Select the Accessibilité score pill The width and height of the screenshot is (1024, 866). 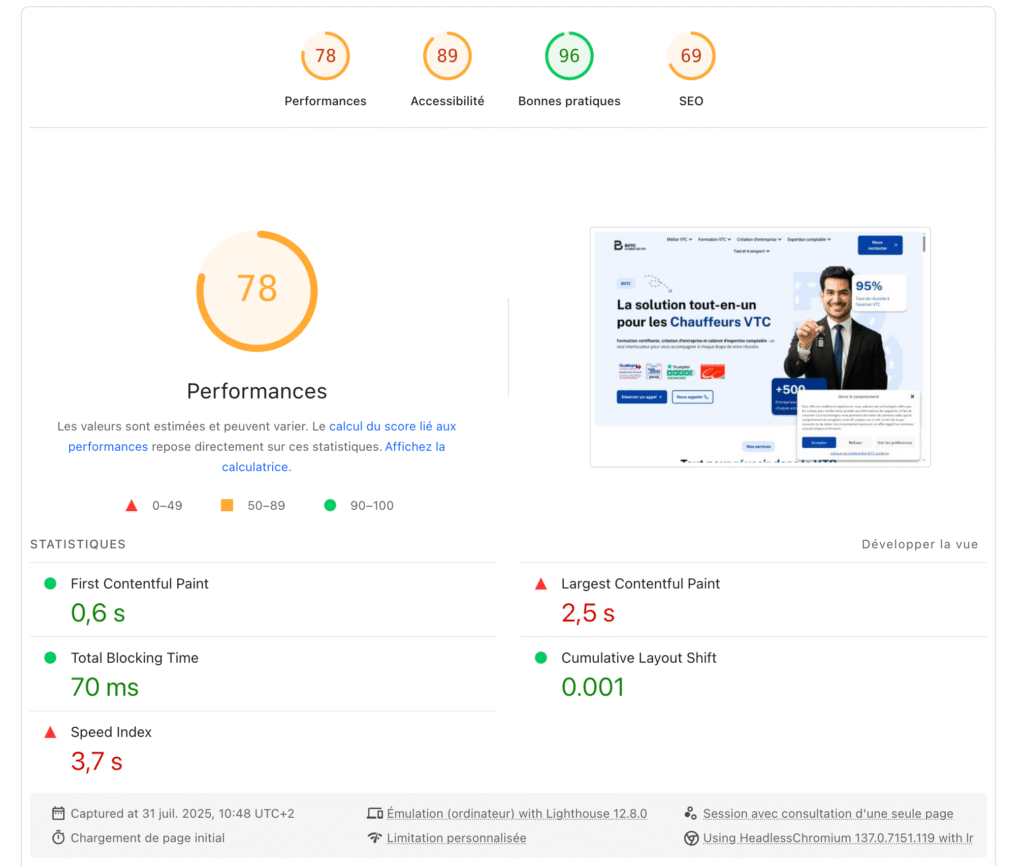(447, 56)
